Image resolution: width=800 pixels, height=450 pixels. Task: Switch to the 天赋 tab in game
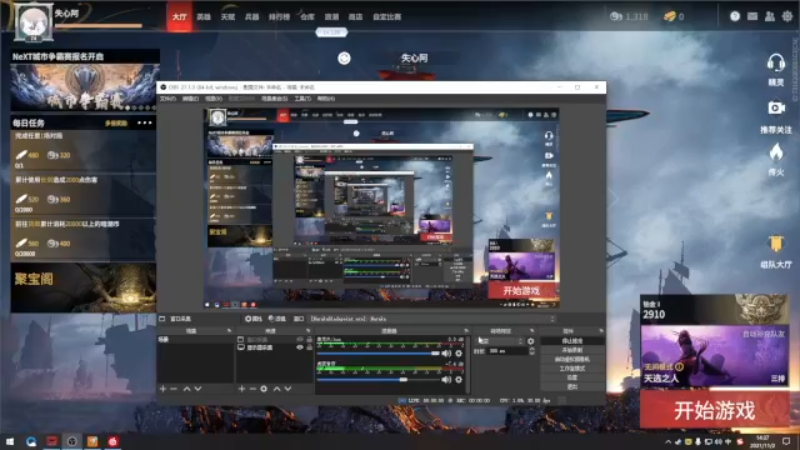point(228,17)
